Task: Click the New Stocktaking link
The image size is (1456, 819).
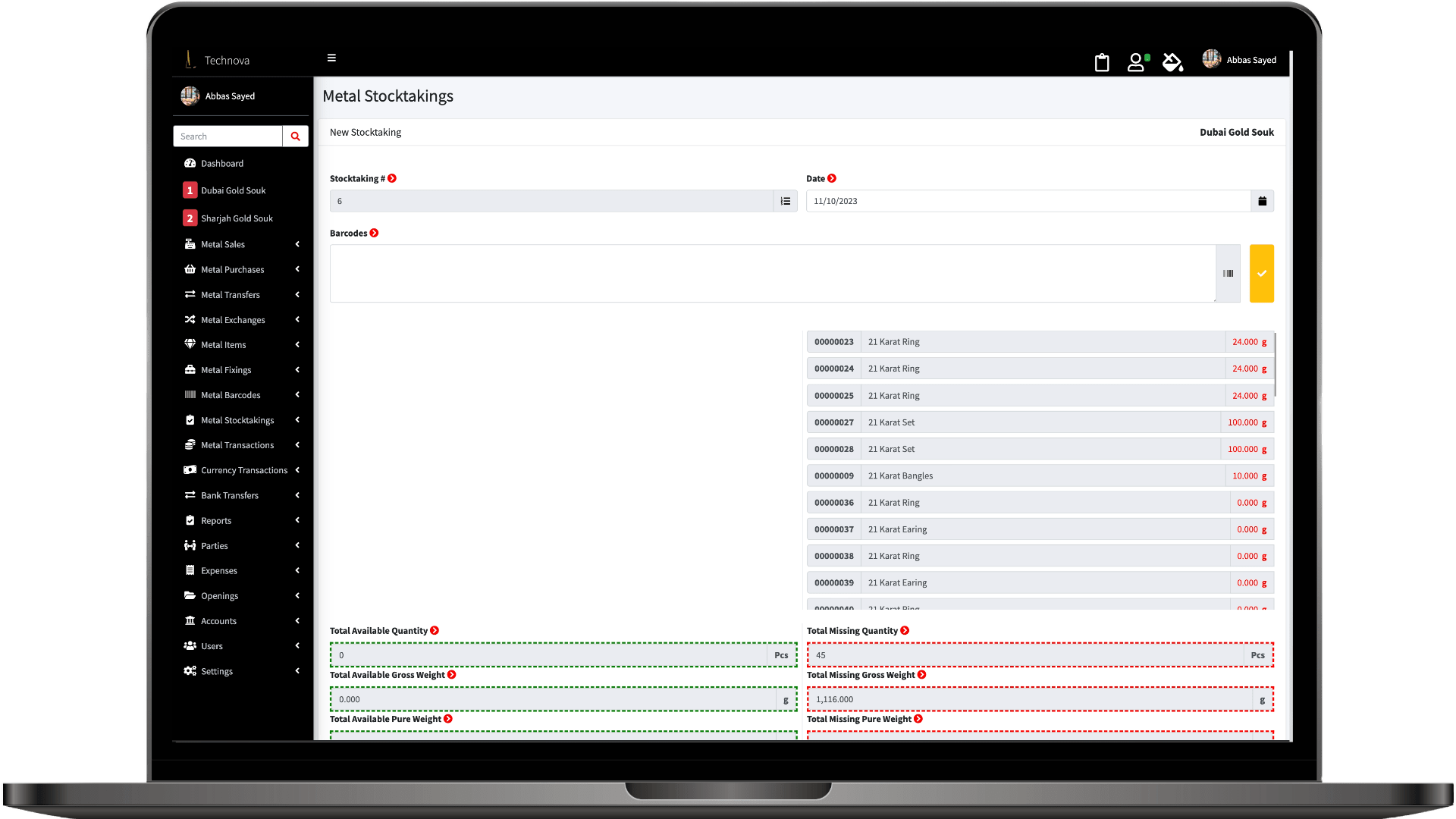Action: 366,132
